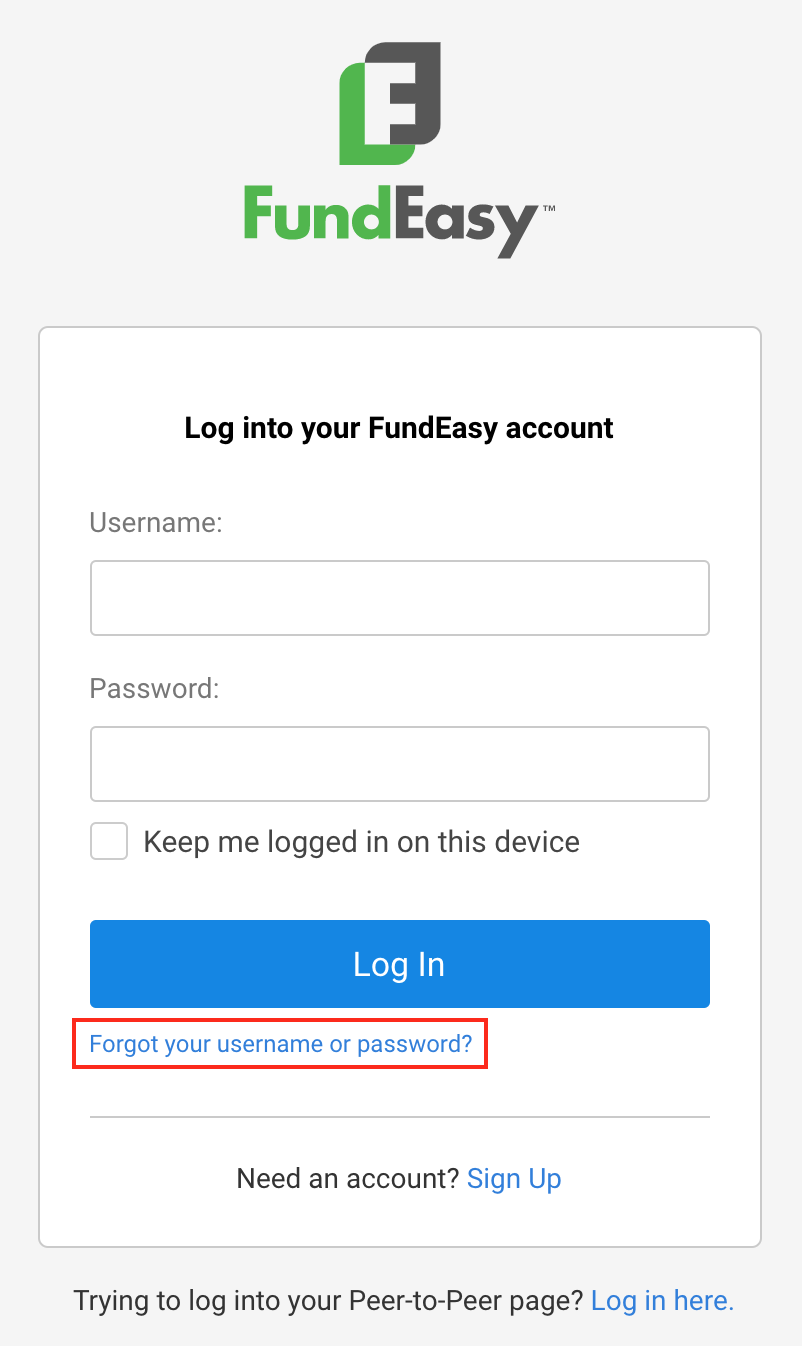Screen dimensions: 802x1346
Task: Open the 'Forgot your username or password?' link
Action: [x=280, y=1044]
